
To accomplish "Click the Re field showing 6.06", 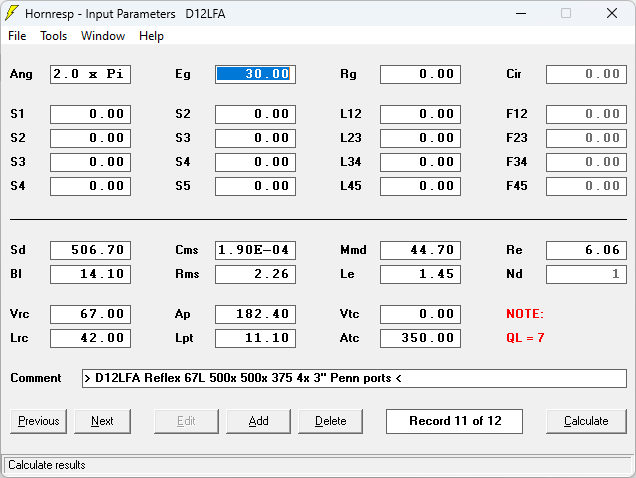I will 586,250.
